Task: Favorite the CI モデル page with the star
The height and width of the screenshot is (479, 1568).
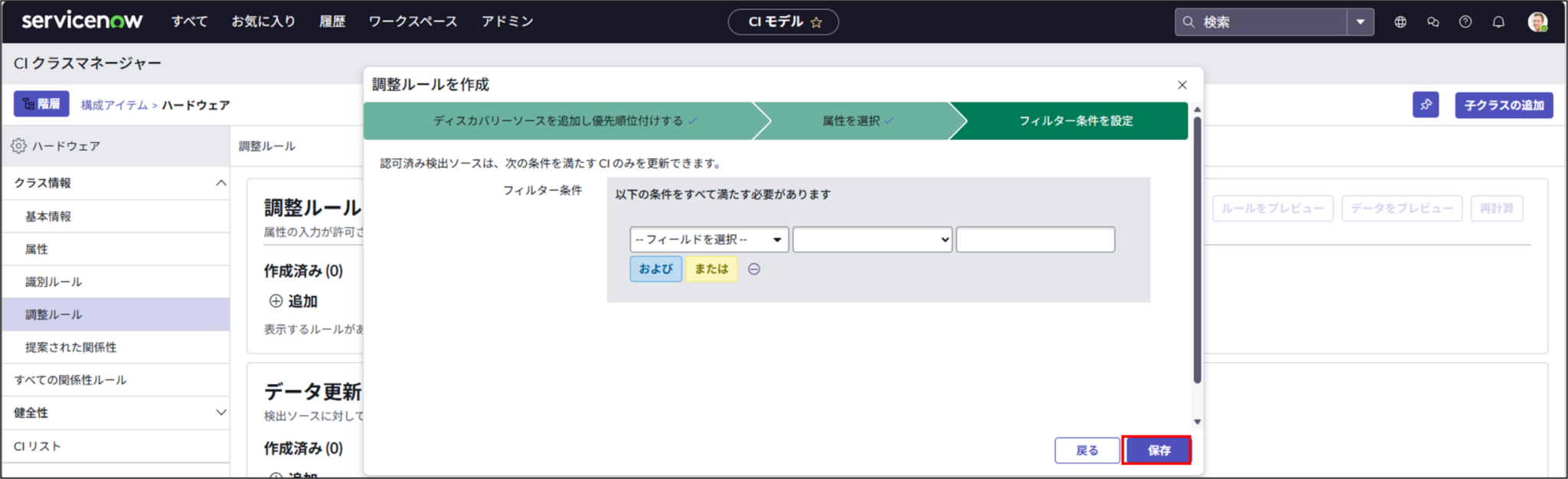Action: (816, 22)
